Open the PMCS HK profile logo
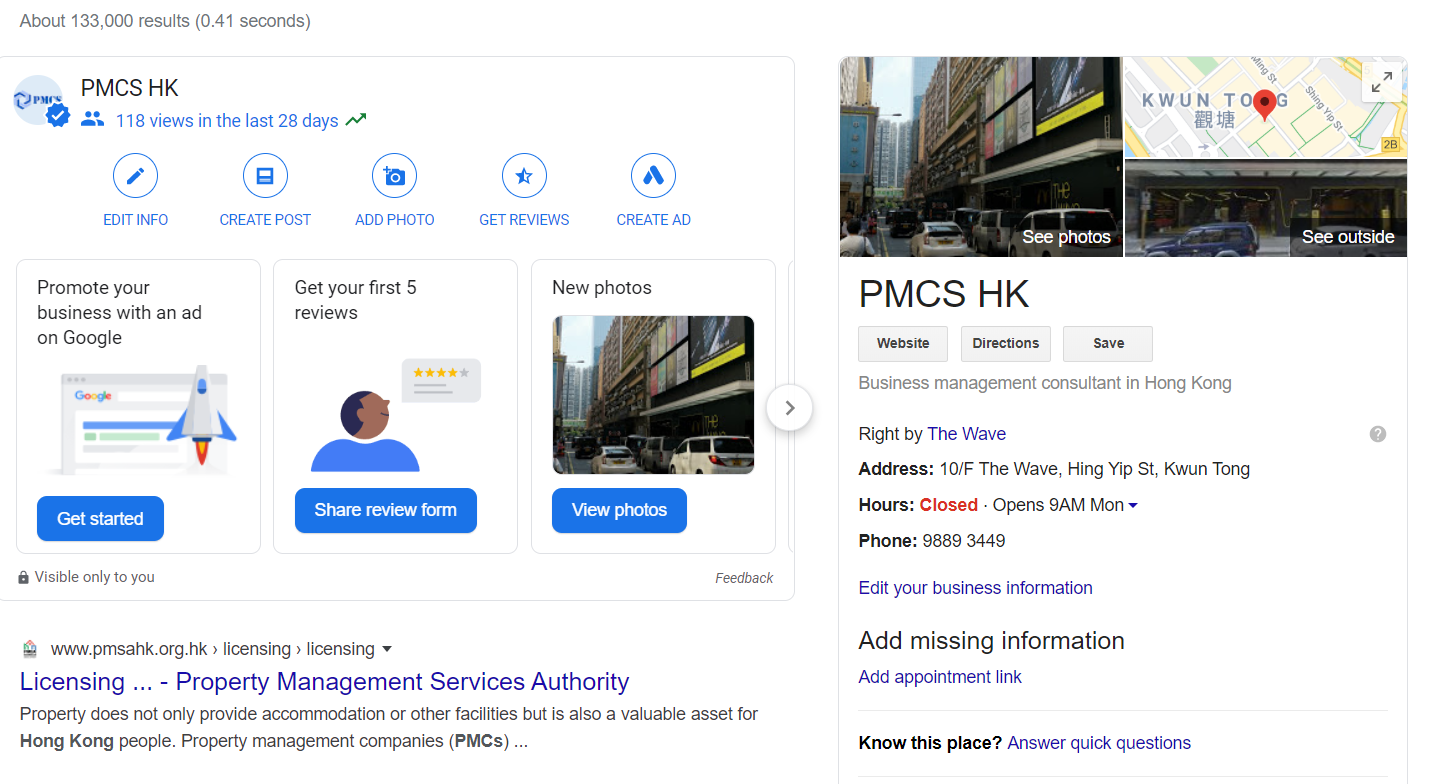This screenshot has height=784, width=1441. point(40,100)
